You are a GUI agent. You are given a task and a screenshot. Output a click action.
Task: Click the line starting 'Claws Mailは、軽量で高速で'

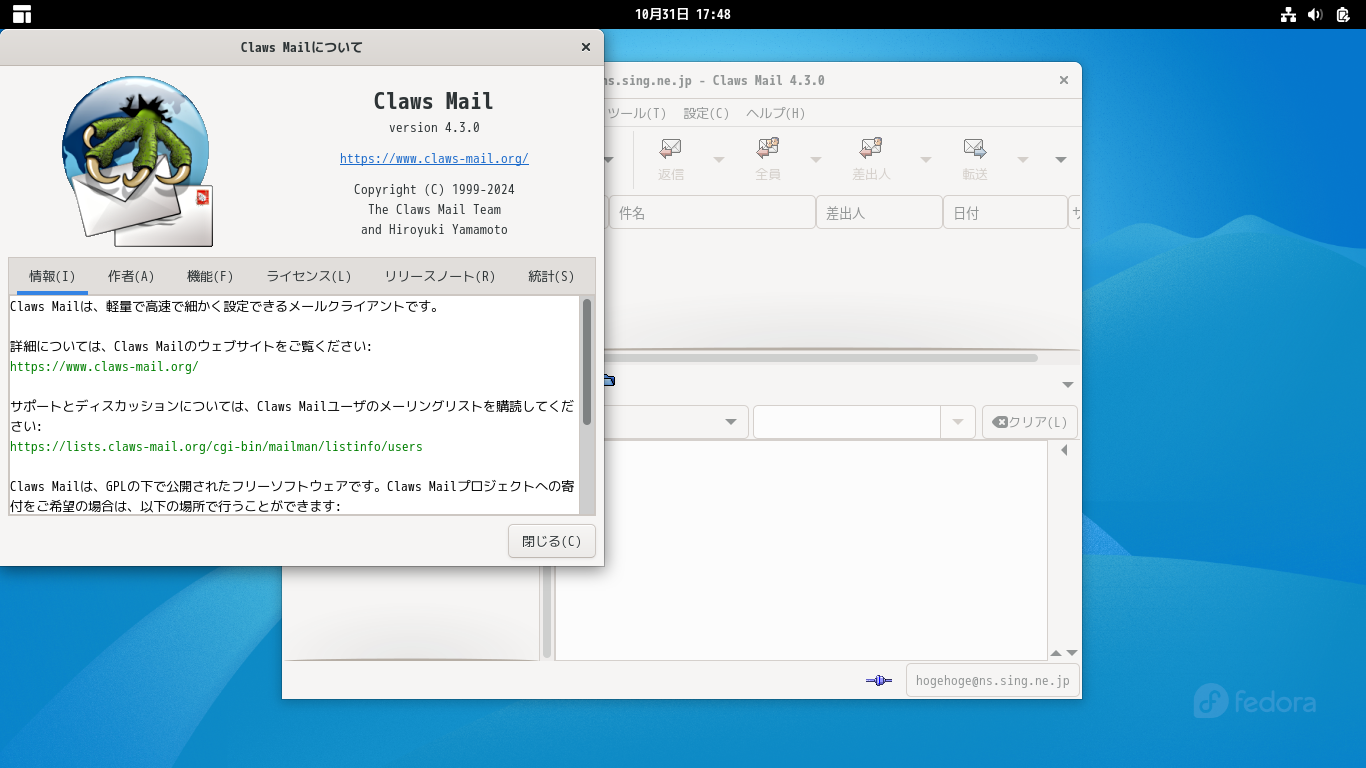(225, 306)
